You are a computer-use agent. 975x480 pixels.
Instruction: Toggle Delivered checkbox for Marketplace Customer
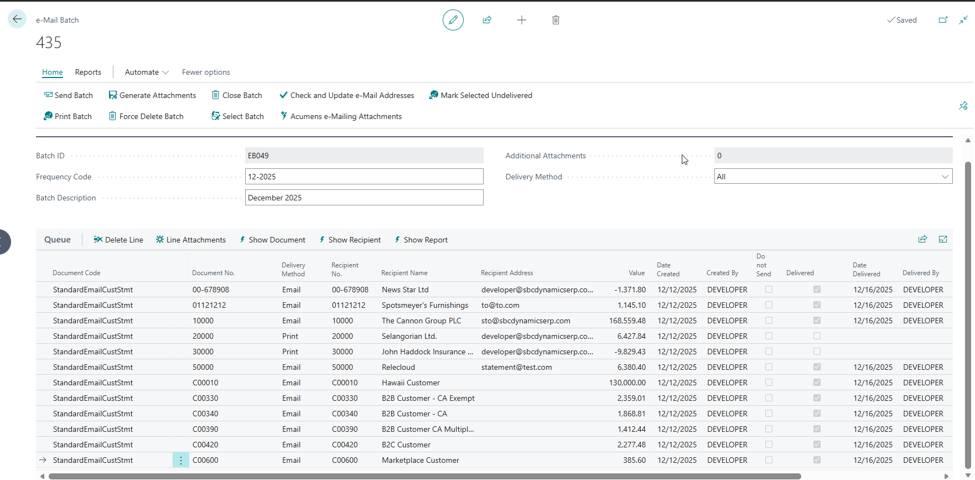(816, 460)
